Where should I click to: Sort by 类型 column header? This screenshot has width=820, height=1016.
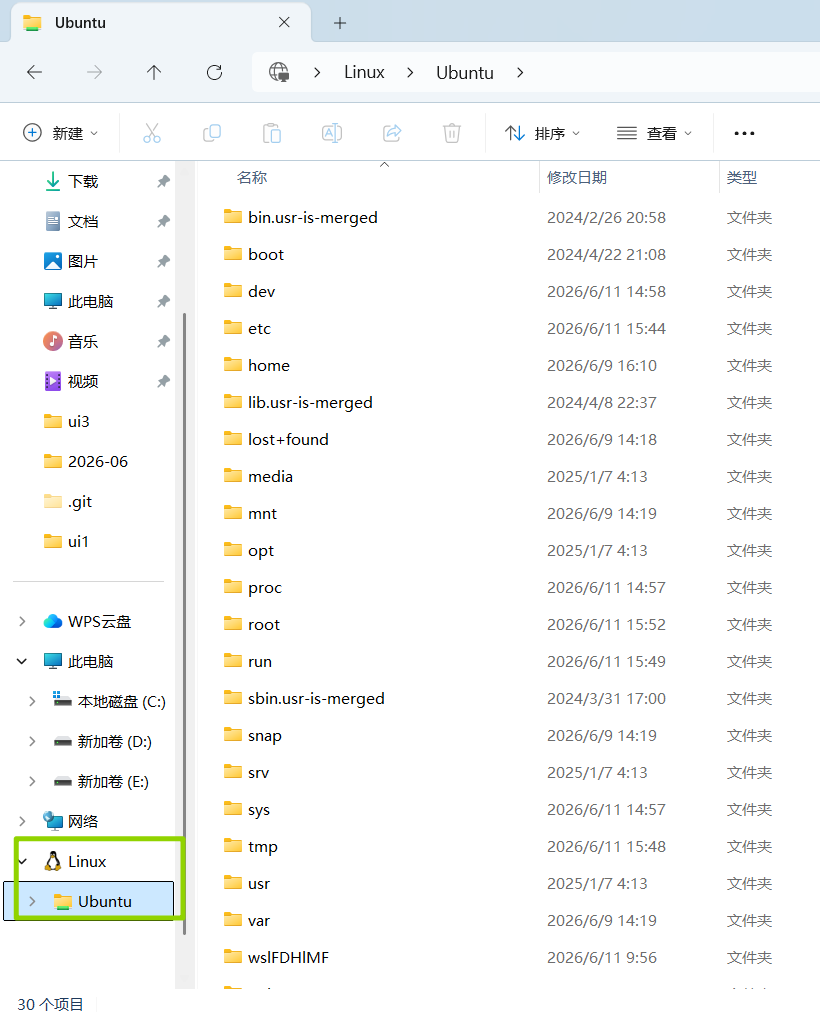coord(742,178)
